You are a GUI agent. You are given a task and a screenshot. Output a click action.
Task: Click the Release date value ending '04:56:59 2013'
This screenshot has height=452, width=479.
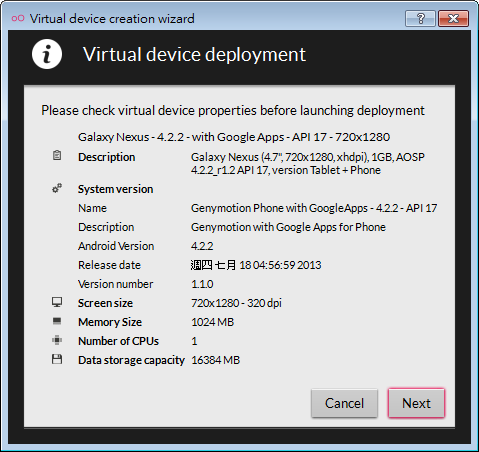(x=256, y=265)
